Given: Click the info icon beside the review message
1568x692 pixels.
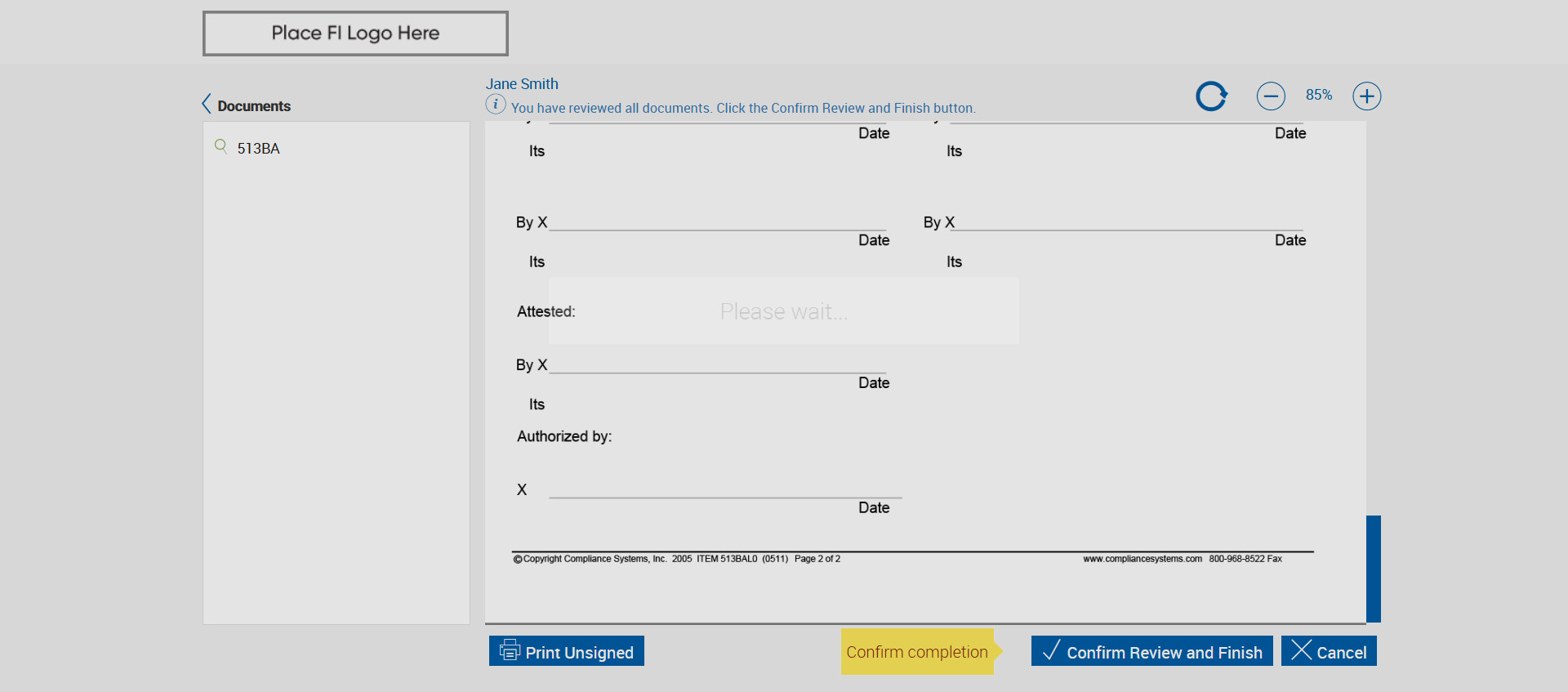Looking at the screenshot, I should (x=496, y=104).
